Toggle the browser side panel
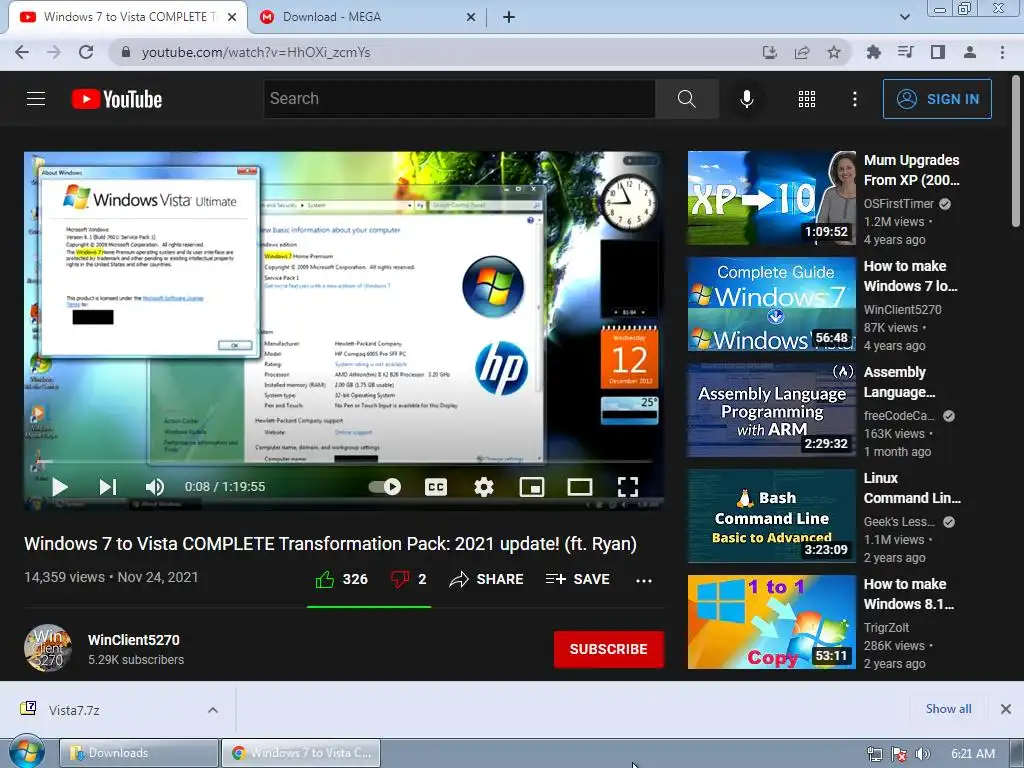This screenshot has width=1024, height=768. coord(937,52)
